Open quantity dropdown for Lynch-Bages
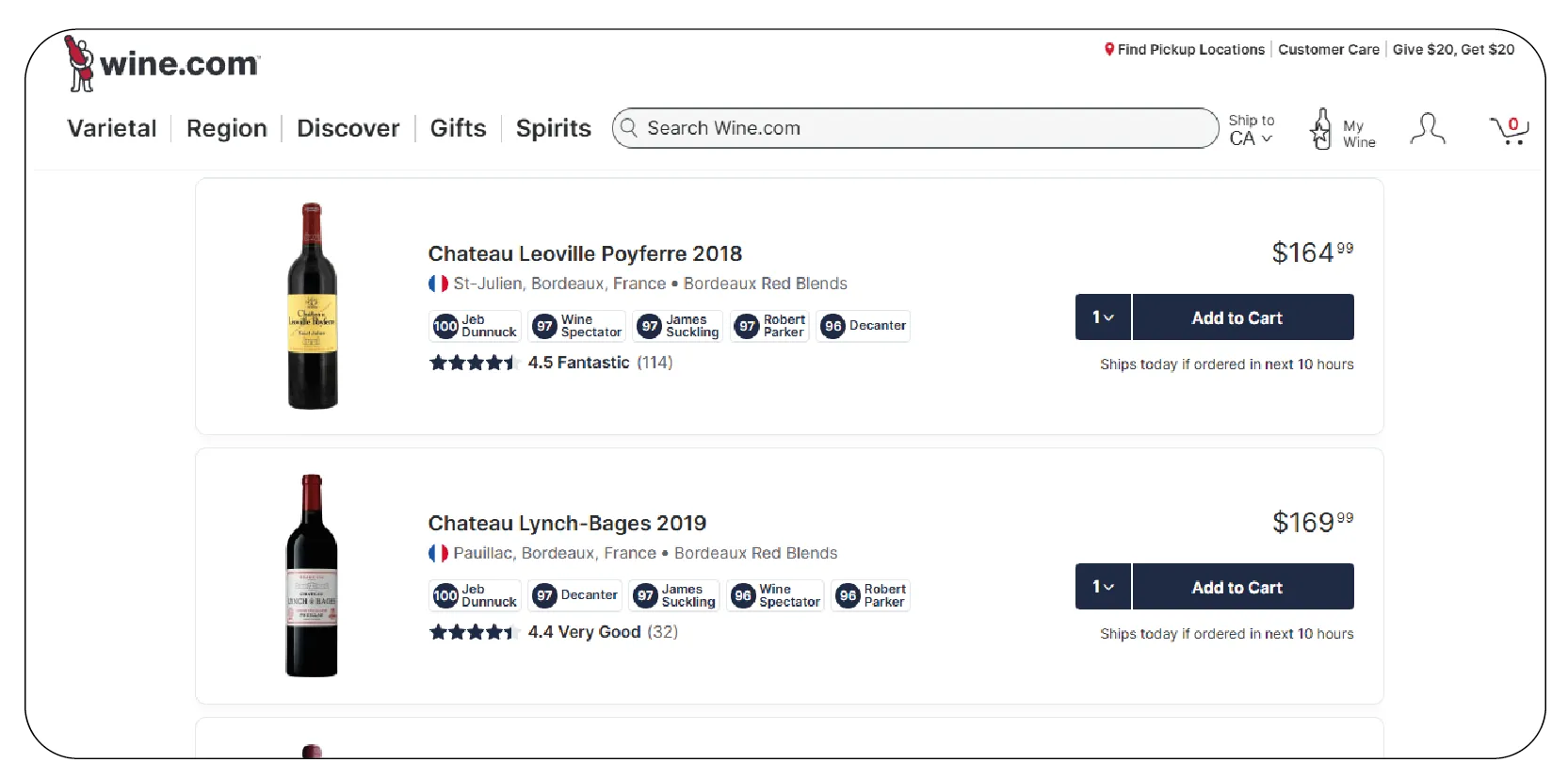1568x779 pixels. pyautogui.click(x=1103, y=587)
